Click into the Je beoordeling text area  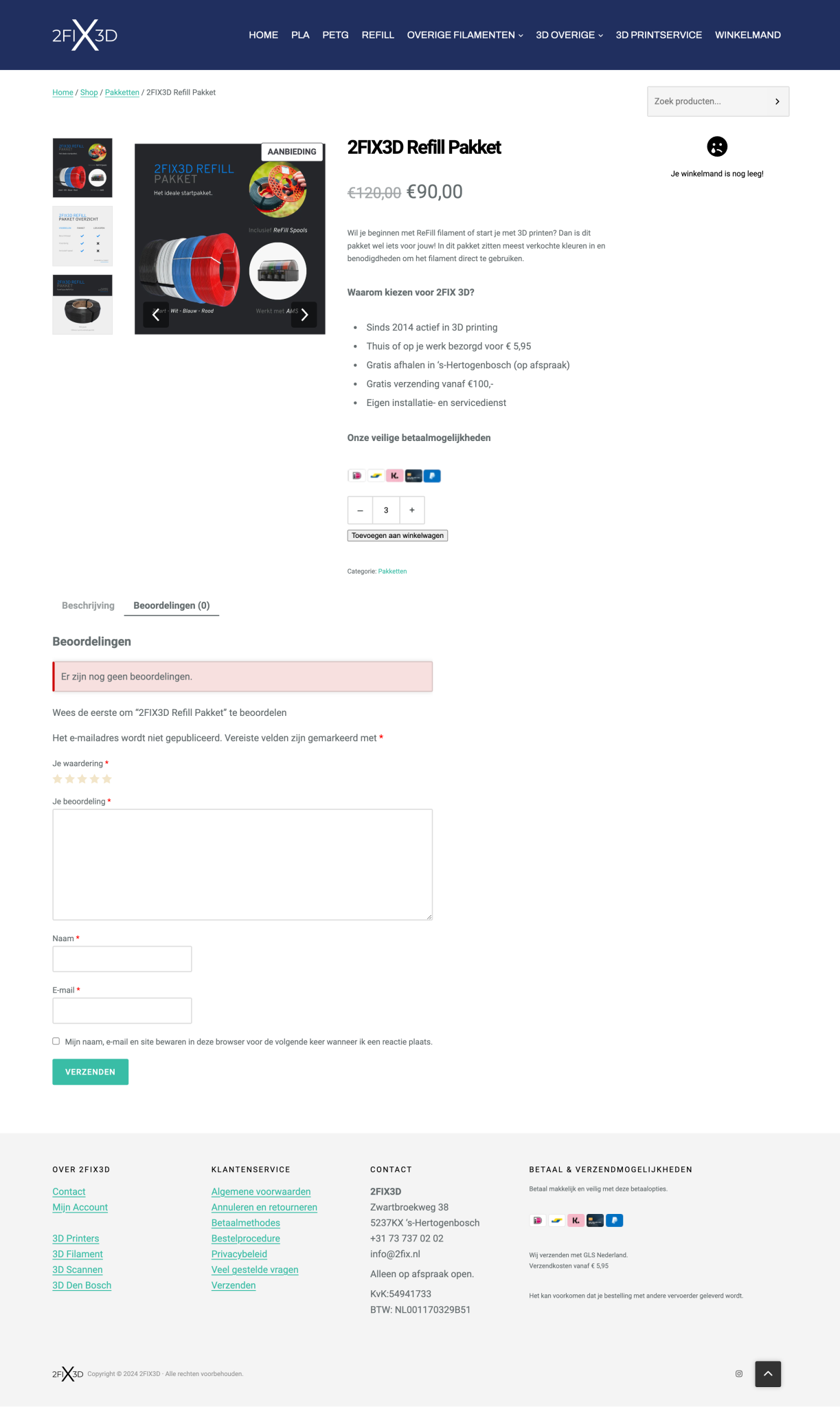pos(242,864)
